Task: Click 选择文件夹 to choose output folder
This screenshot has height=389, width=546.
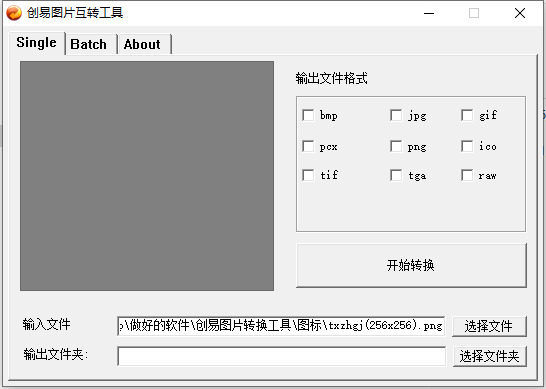Action: click(489, 356)
